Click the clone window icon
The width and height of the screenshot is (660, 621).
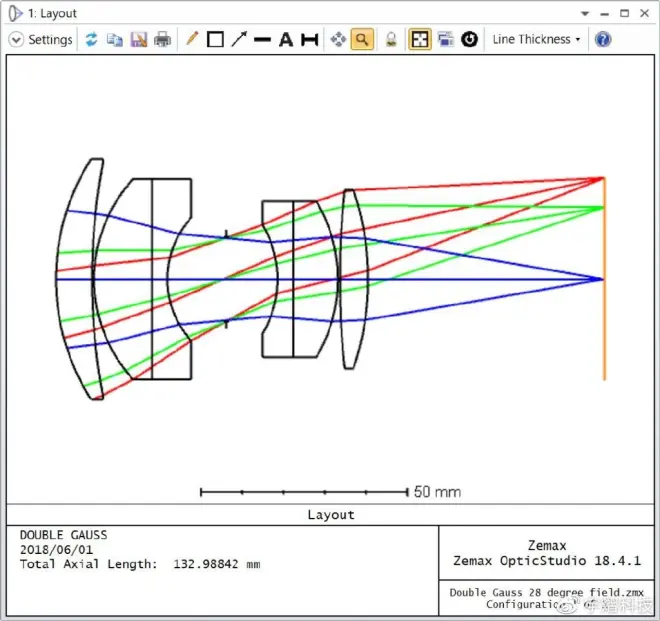(445, 40)
